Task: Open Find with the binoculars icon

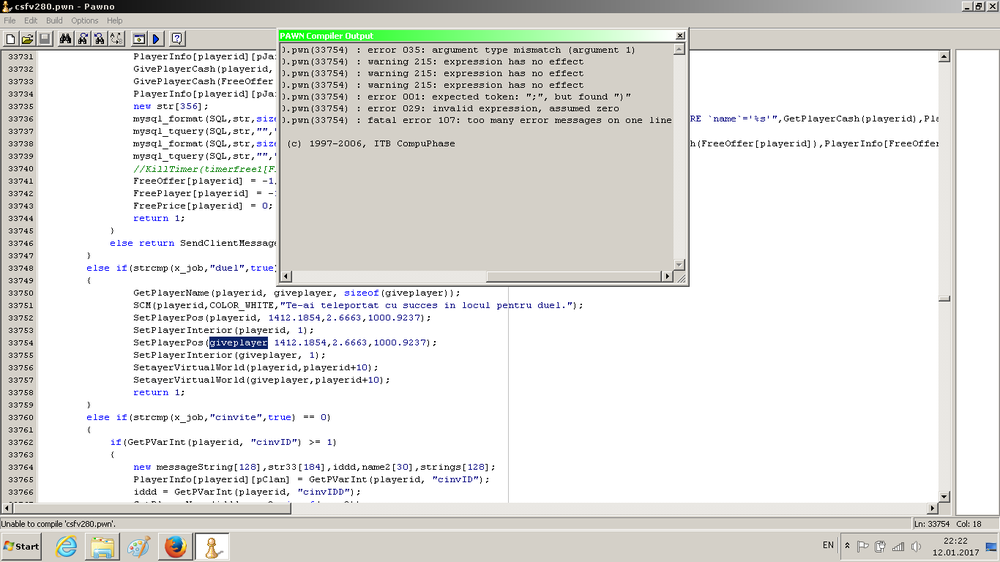Action: click(65, 39)
